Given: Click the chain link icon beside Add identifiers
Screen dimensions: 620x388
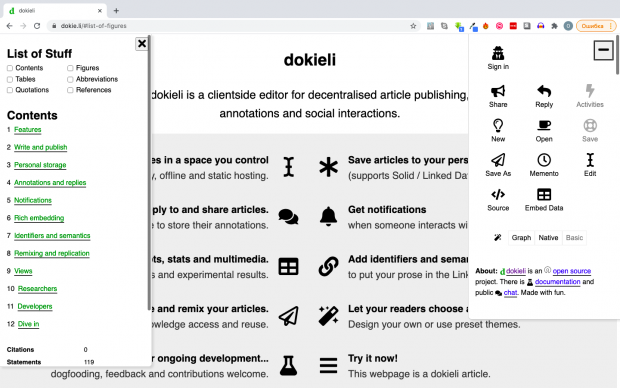Looking at the screenshot, I should (328, 266).
